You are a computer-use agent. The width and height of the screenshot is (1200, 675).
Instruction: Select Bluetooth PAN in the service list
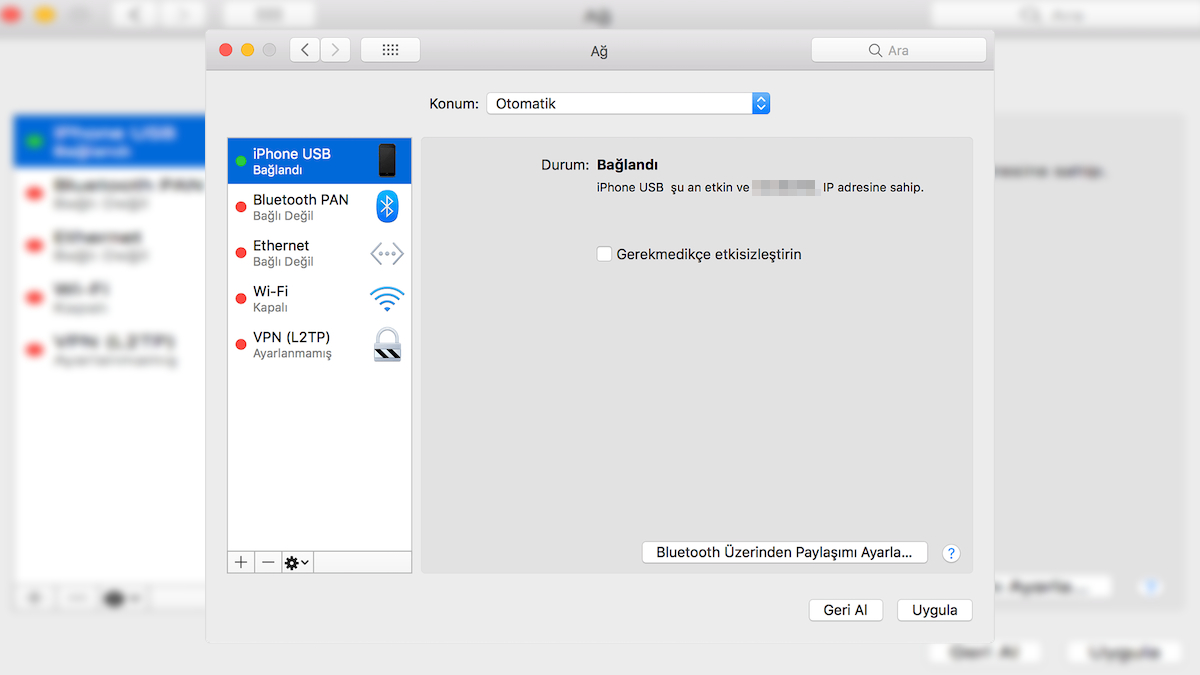coord(319,207)
